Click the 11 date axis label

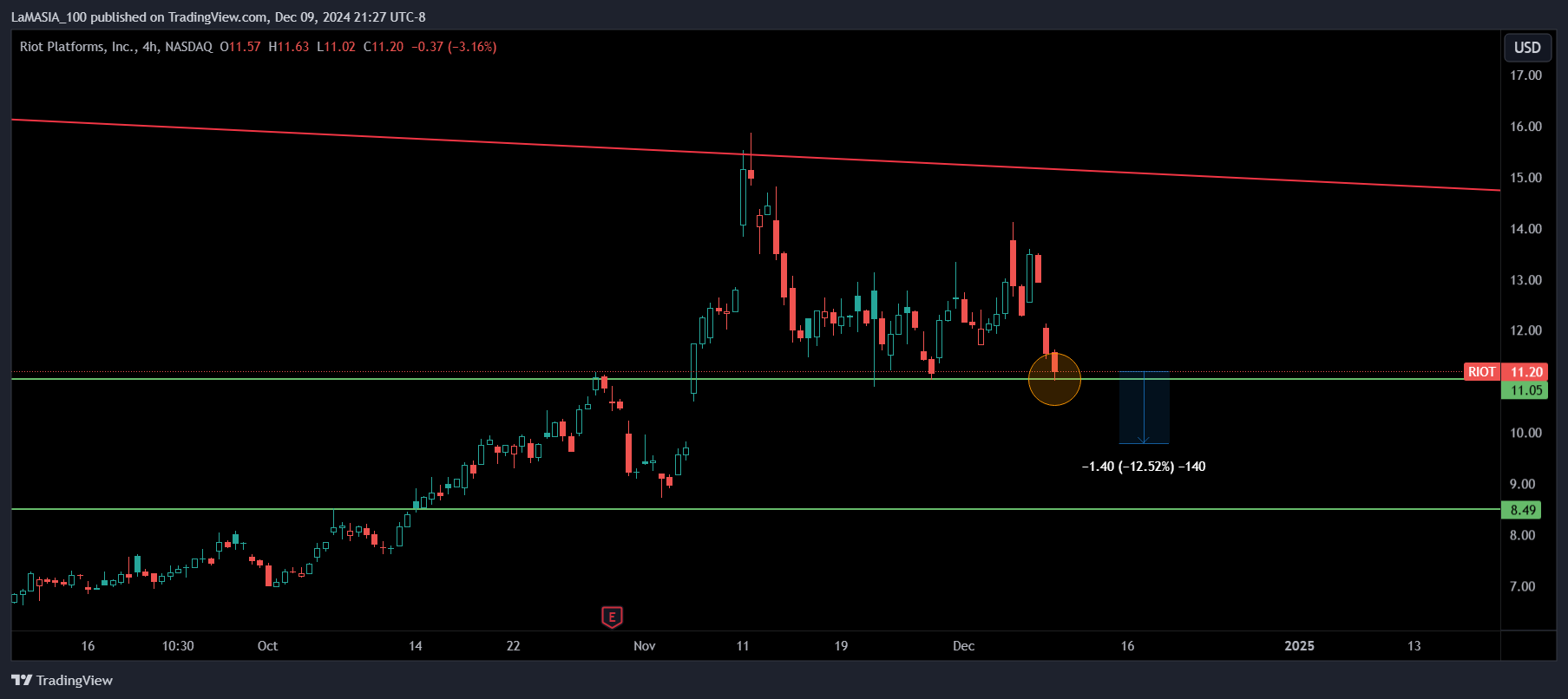[743, 646]
